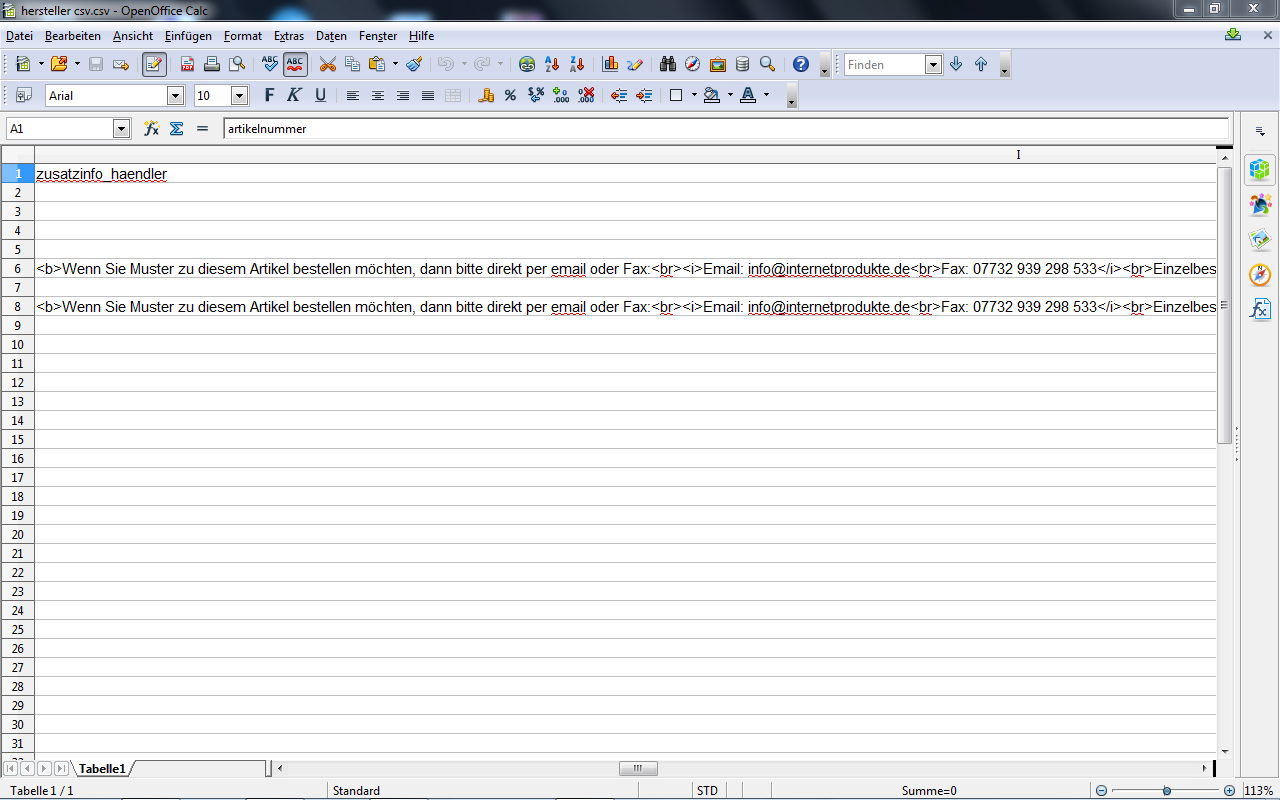This screenshot has width=1280, height=800.
Task: Open the Extras menu
Action: click(x=289, y=36)
